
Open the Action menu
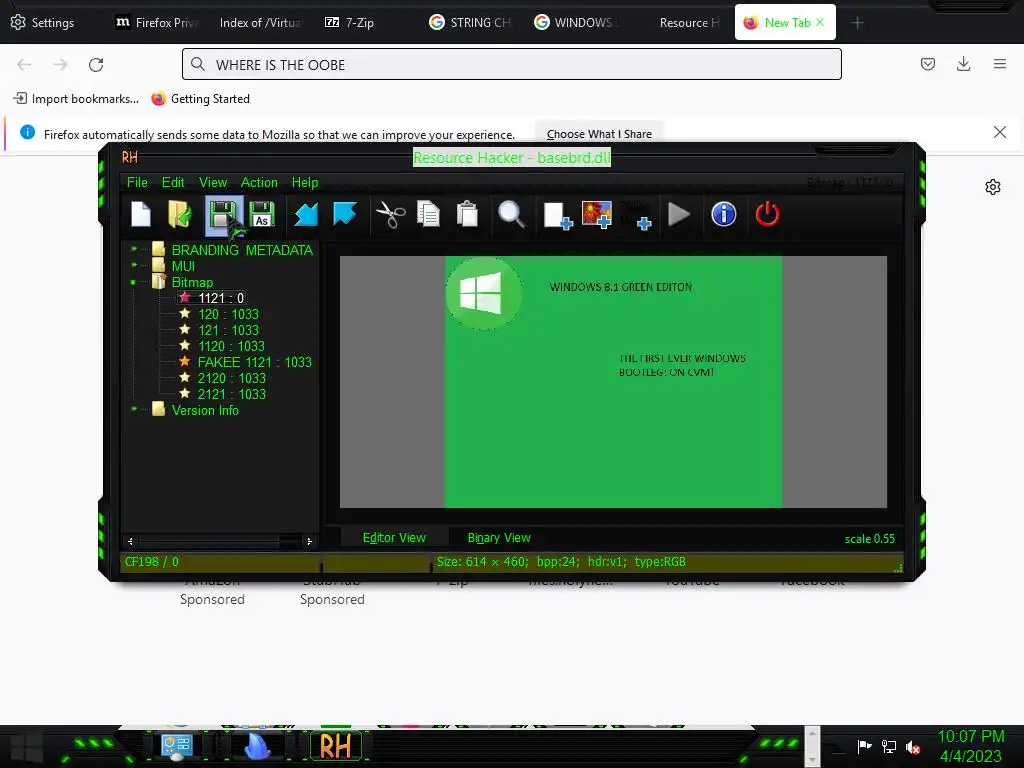click(259, 182)
